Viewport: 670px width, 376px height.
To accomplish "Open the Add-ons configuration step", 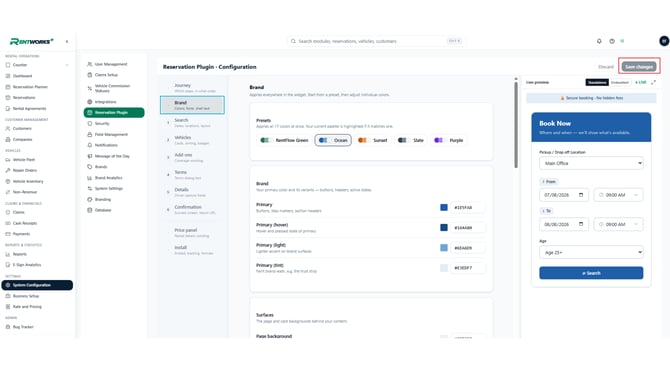I will [x=192, y=157].
